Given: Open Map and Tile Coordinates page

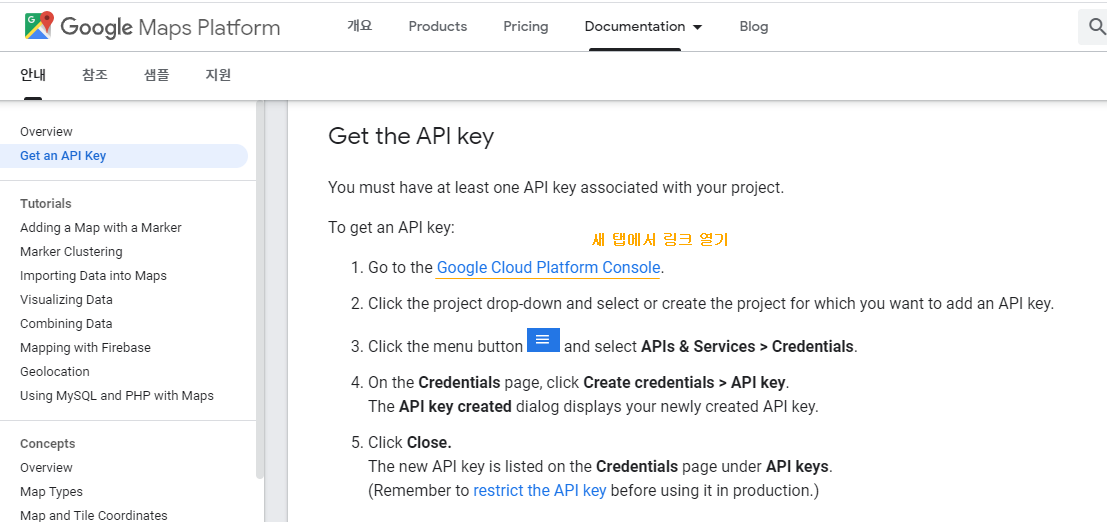Looking at the screenshot, I should (93, 515).
